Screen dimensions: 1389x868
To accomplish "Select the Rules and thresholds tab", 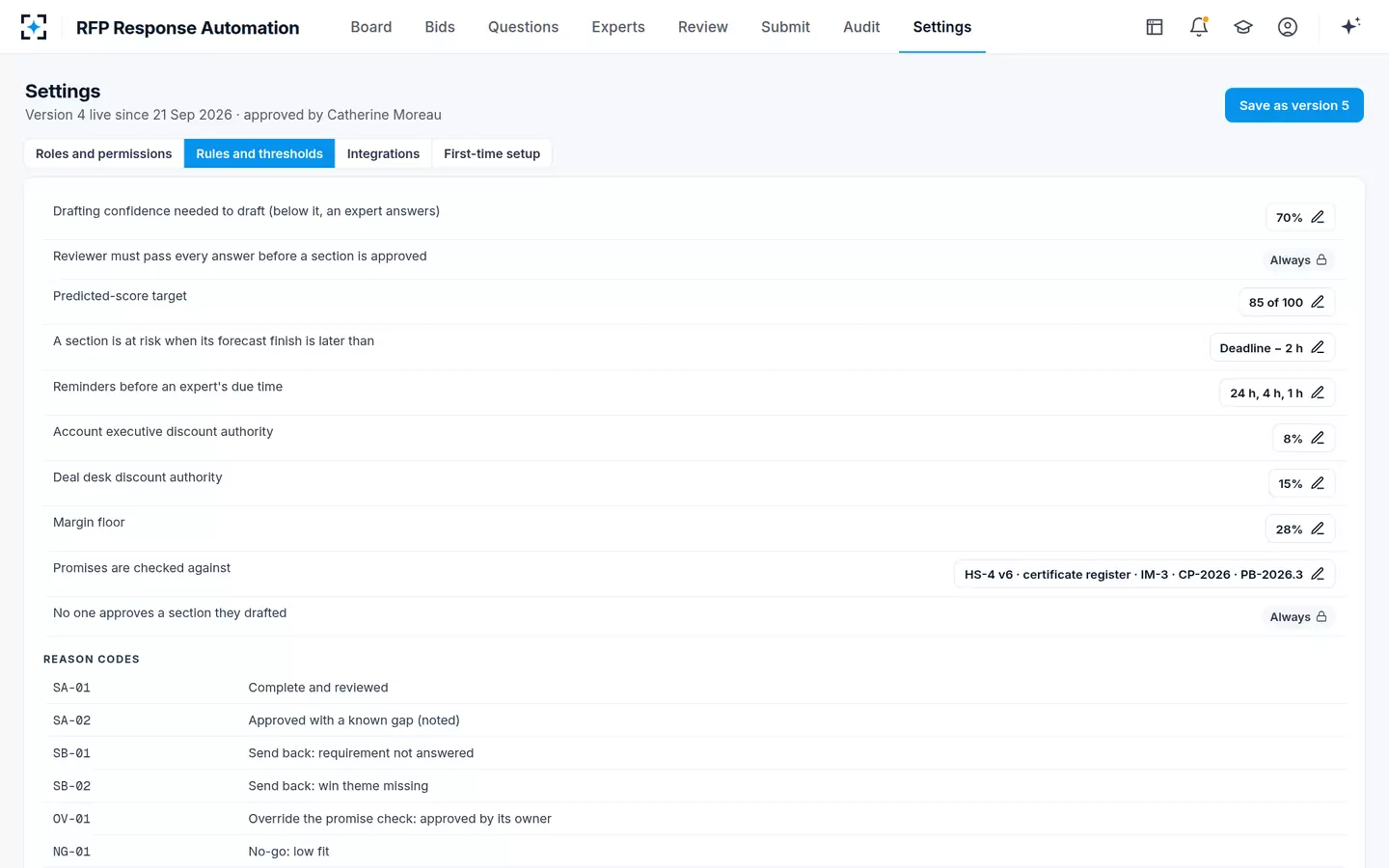I will click(x=259, y=153).
